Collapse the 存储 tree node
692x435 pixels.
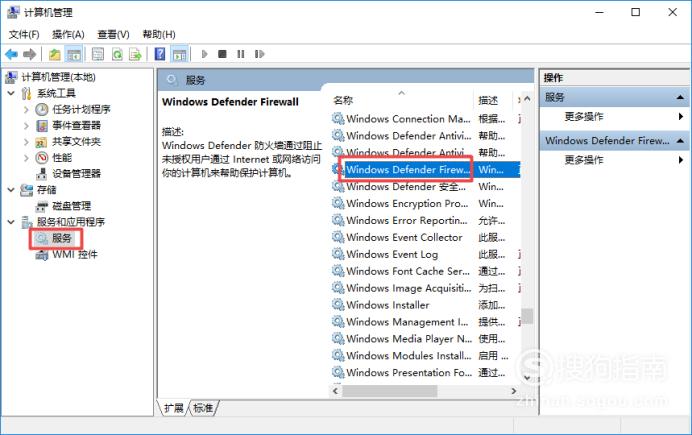point(11,190)
